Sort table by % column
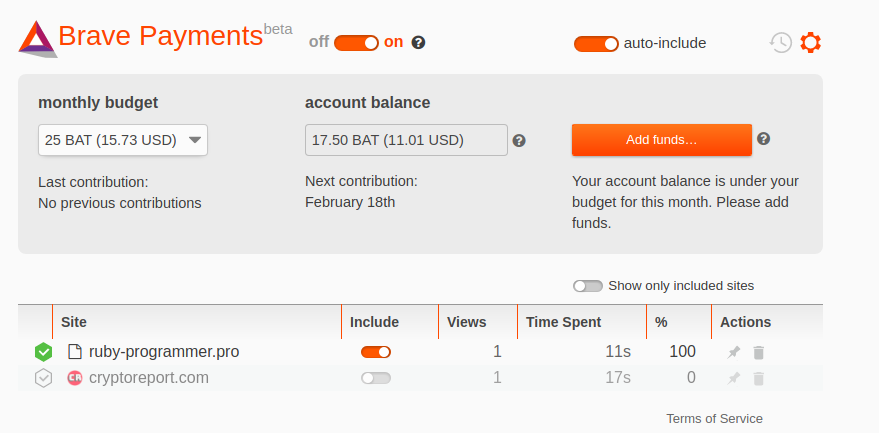The width and height of the screenshot is (879, 433). point(679,322)
